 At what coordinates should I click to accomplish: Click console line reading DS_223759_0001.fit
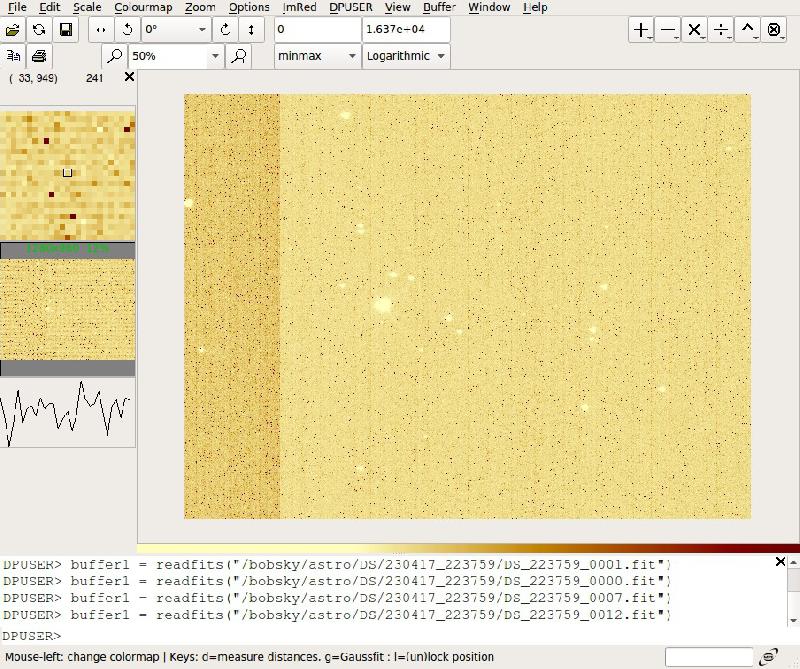337,564
